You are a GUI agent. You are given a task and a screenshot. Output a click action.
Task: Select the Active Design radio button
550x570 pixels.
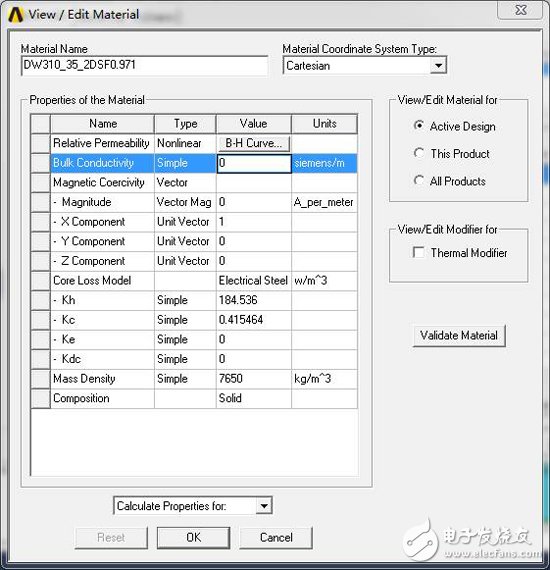(419, 126)
